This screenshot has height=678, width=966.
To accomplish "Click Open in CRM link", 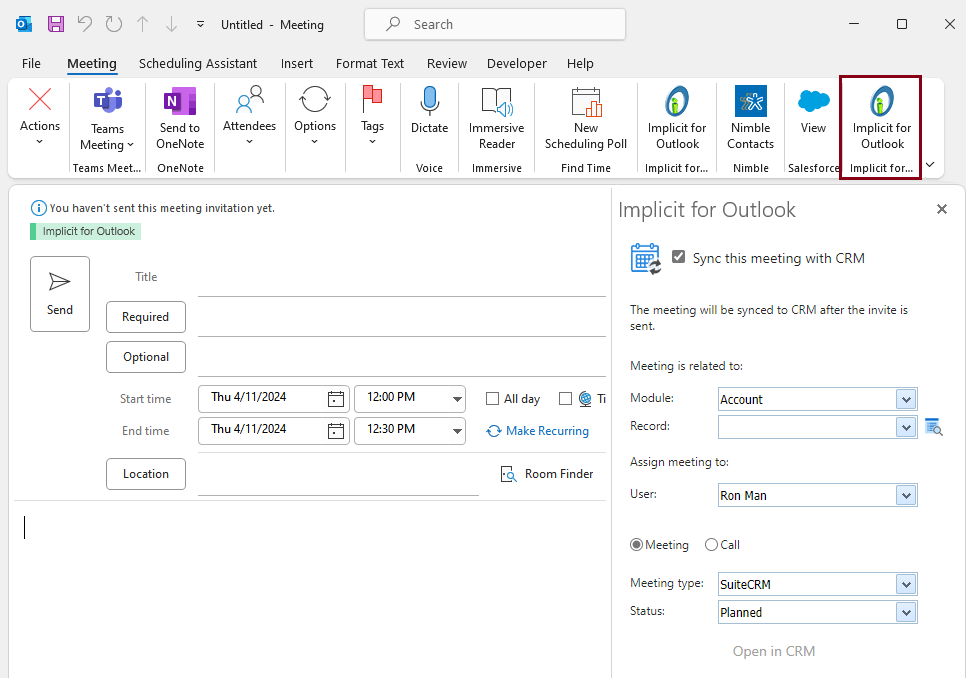I will point(774,652).
